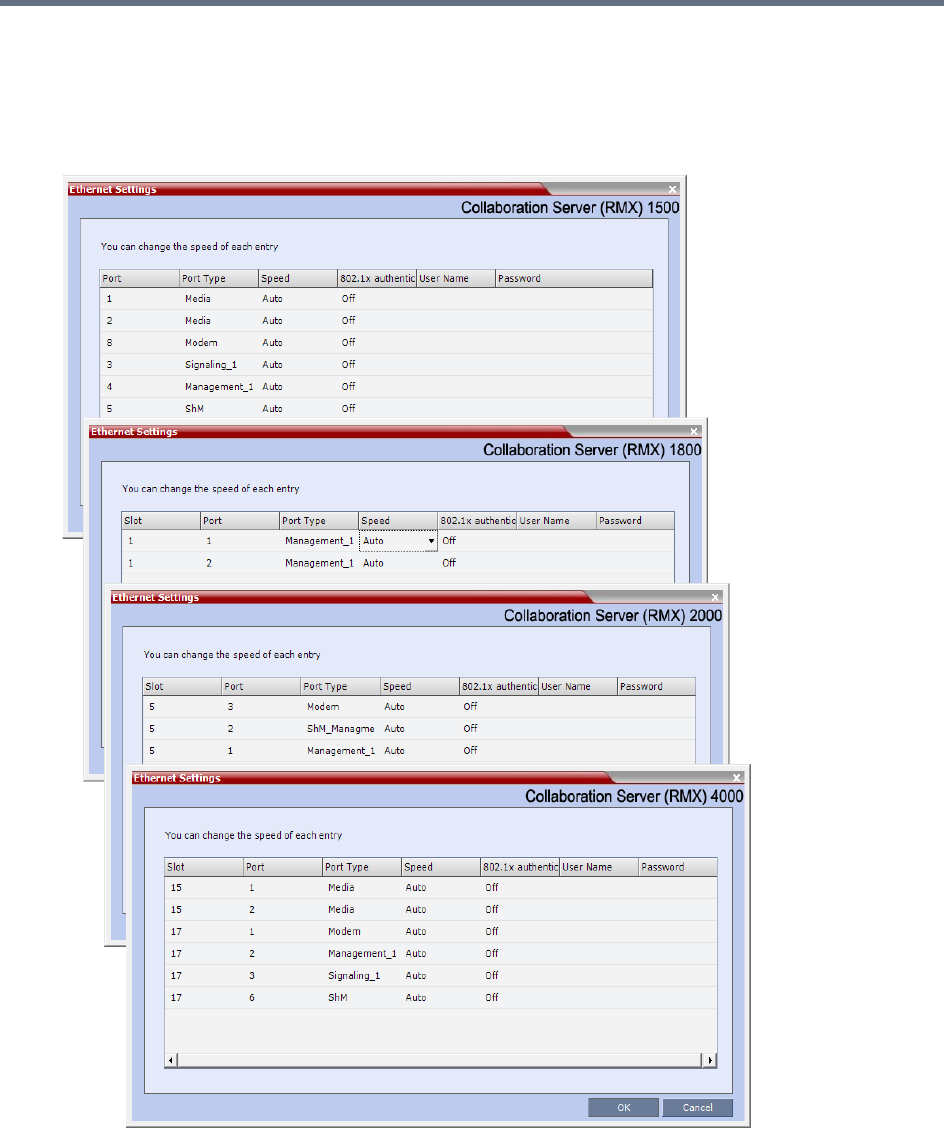The height and width of the screenshot is (1130, 944).
Task: Click Port Type header in RMX 1800 table
Action: tap(319, 521)
